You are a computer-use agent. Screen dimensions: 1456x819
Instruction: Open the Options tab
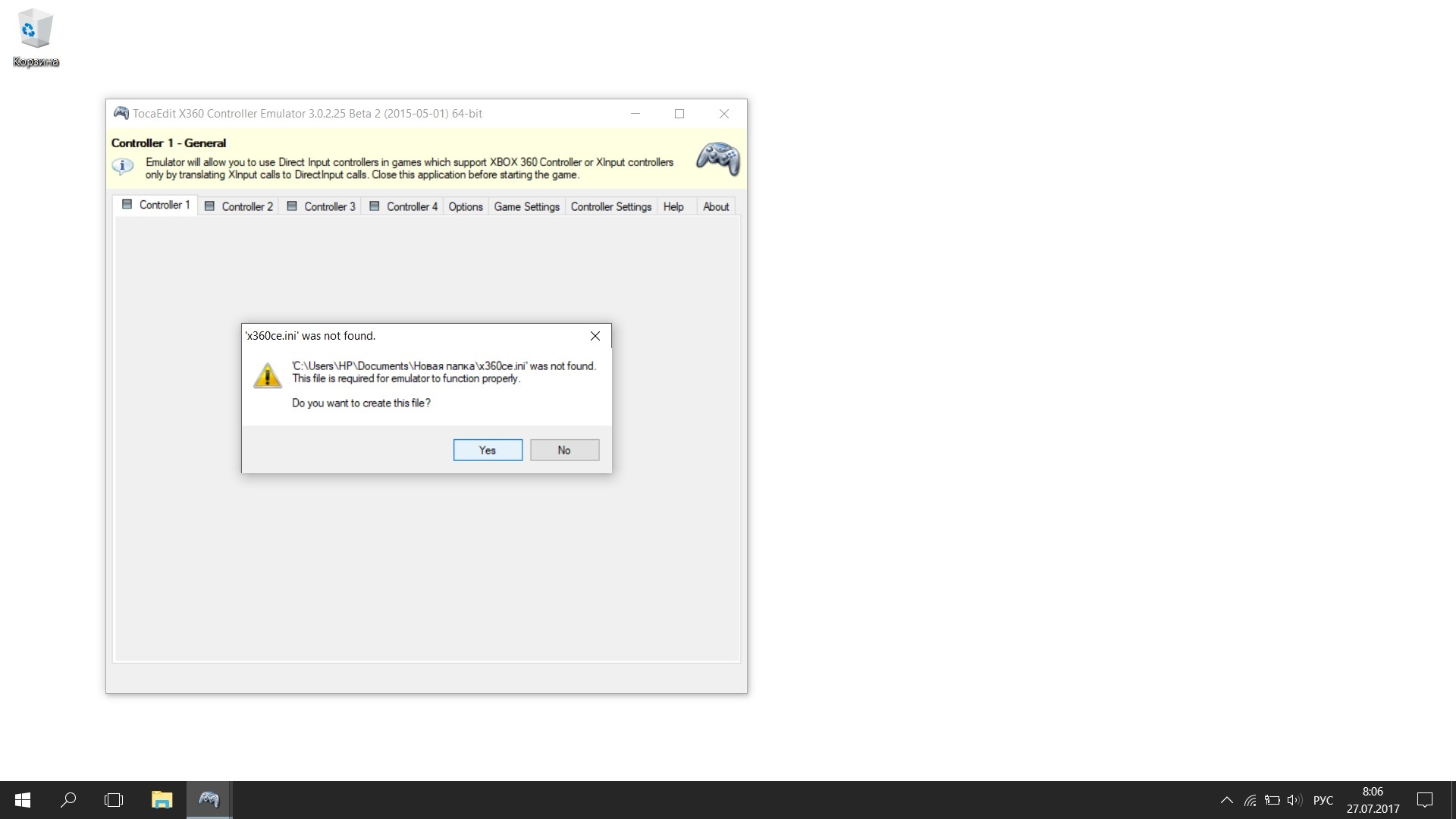click(x=465, y=206)
